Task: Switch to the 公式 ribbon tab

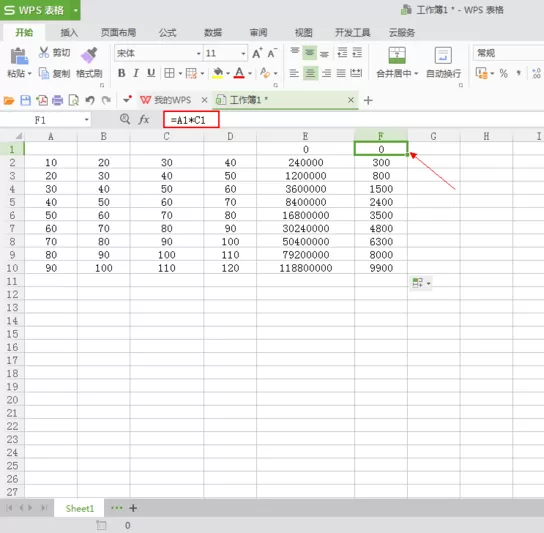Action: click(x=168, y=33)
